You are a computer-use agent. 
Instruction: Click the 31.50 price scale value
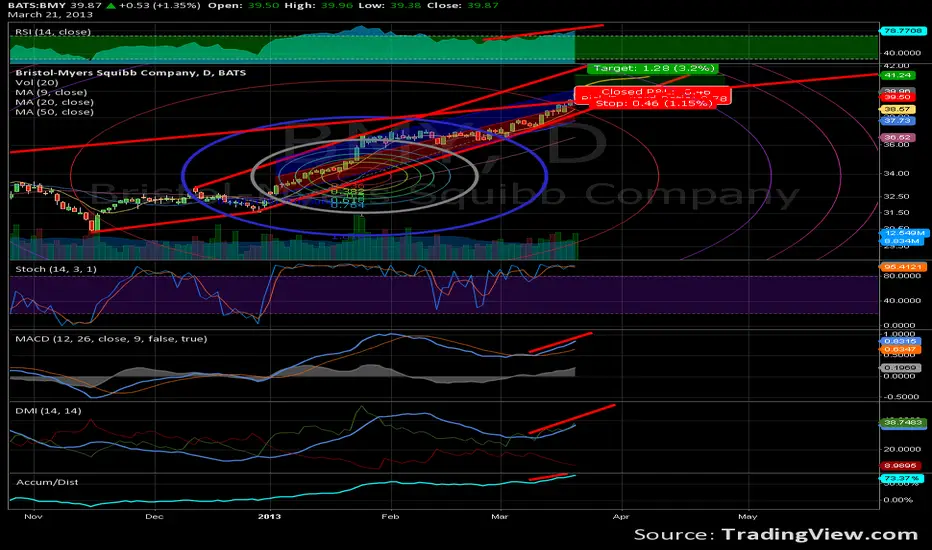pyautogui.click(x=896, y=212)
